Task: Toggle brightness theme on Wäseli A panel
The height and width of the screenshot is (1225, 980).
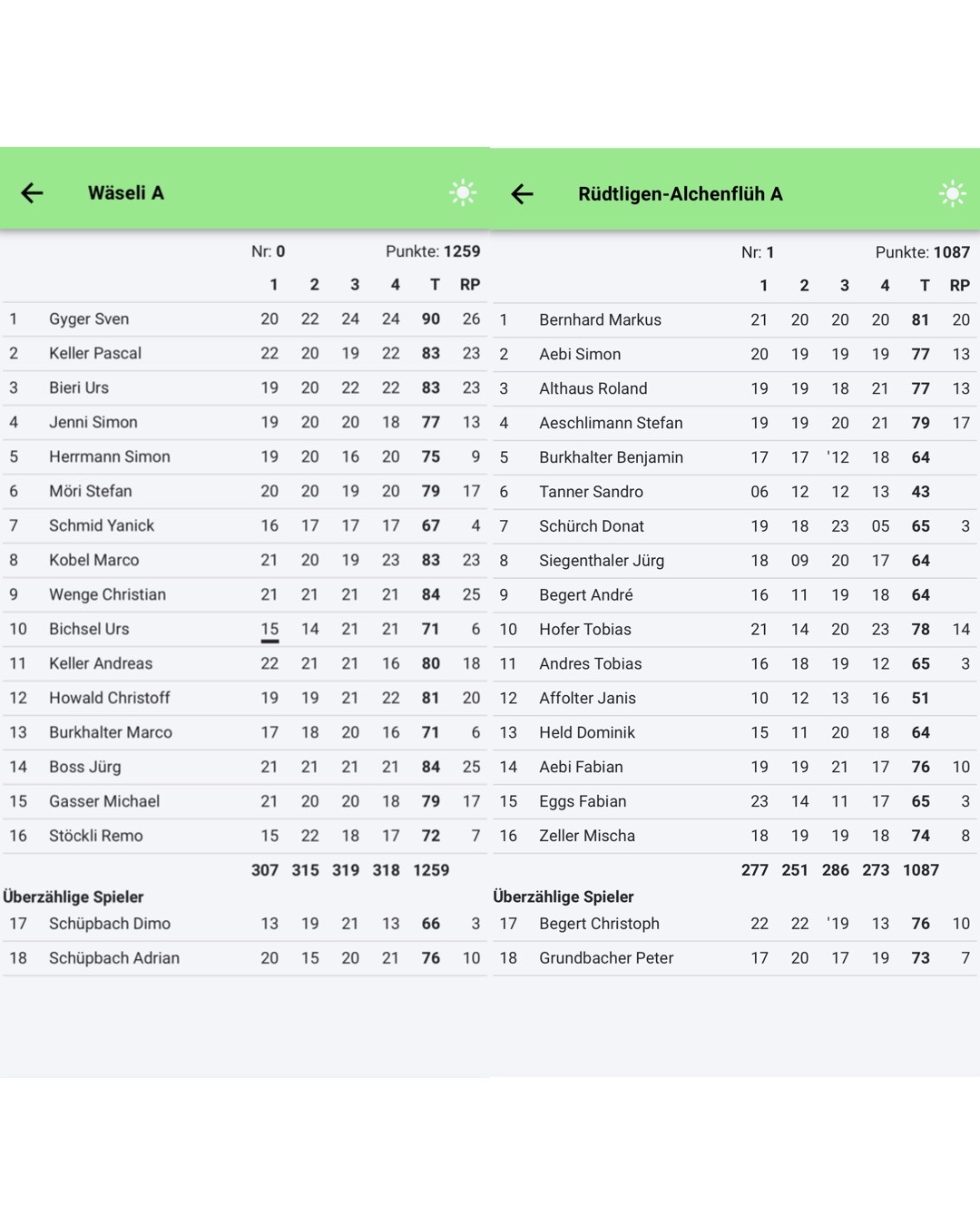Action: coord(463,192)
